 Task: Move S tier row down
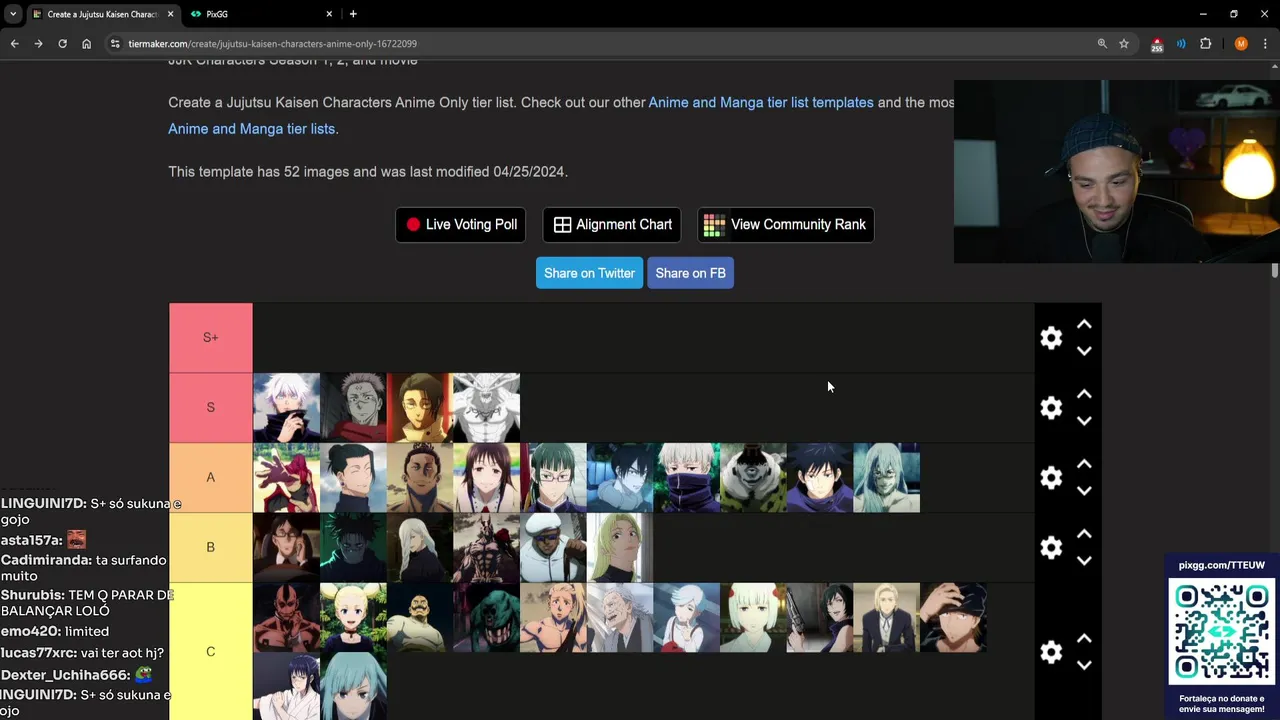1084,421
